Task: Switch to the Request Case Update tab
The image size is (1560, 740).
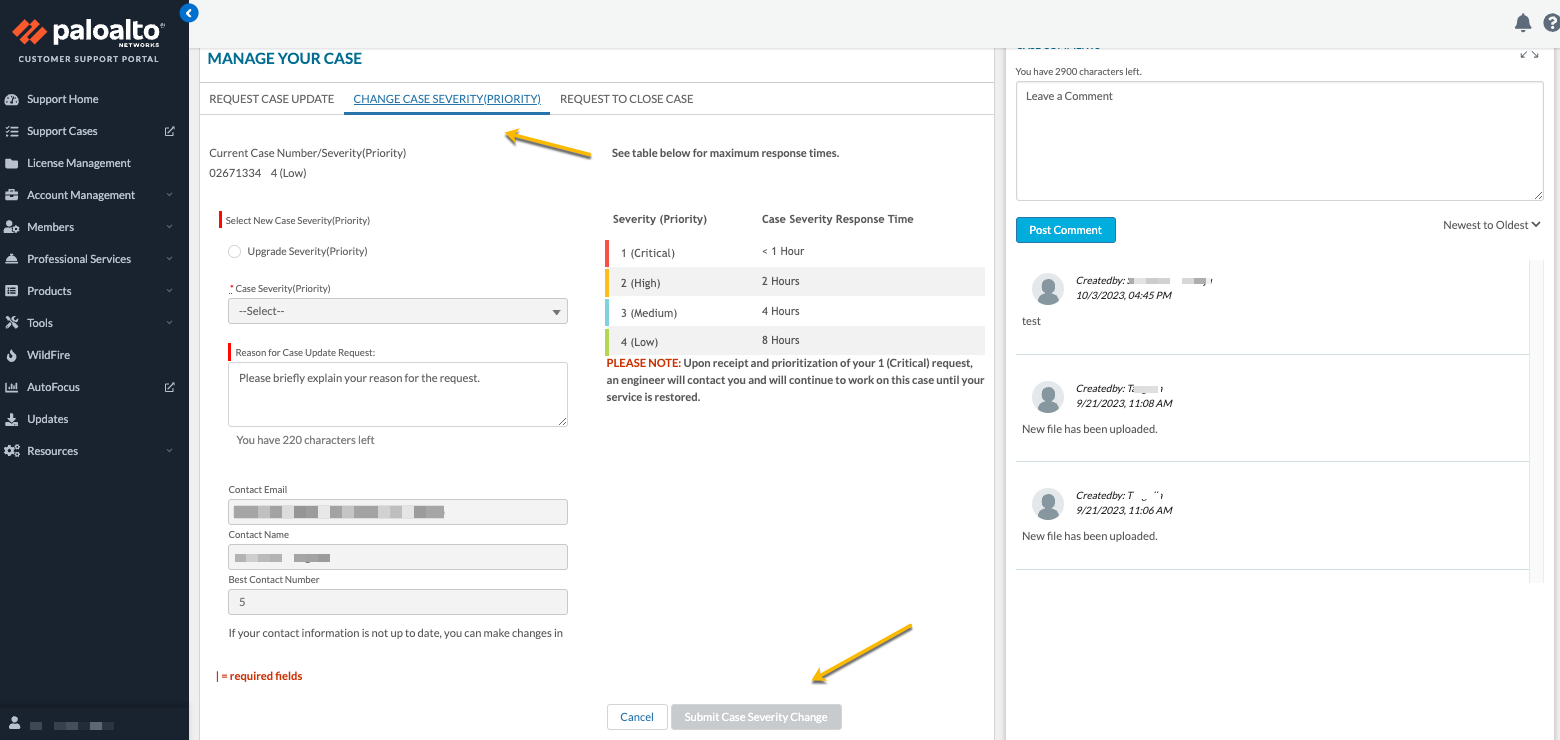Action: 270,98
